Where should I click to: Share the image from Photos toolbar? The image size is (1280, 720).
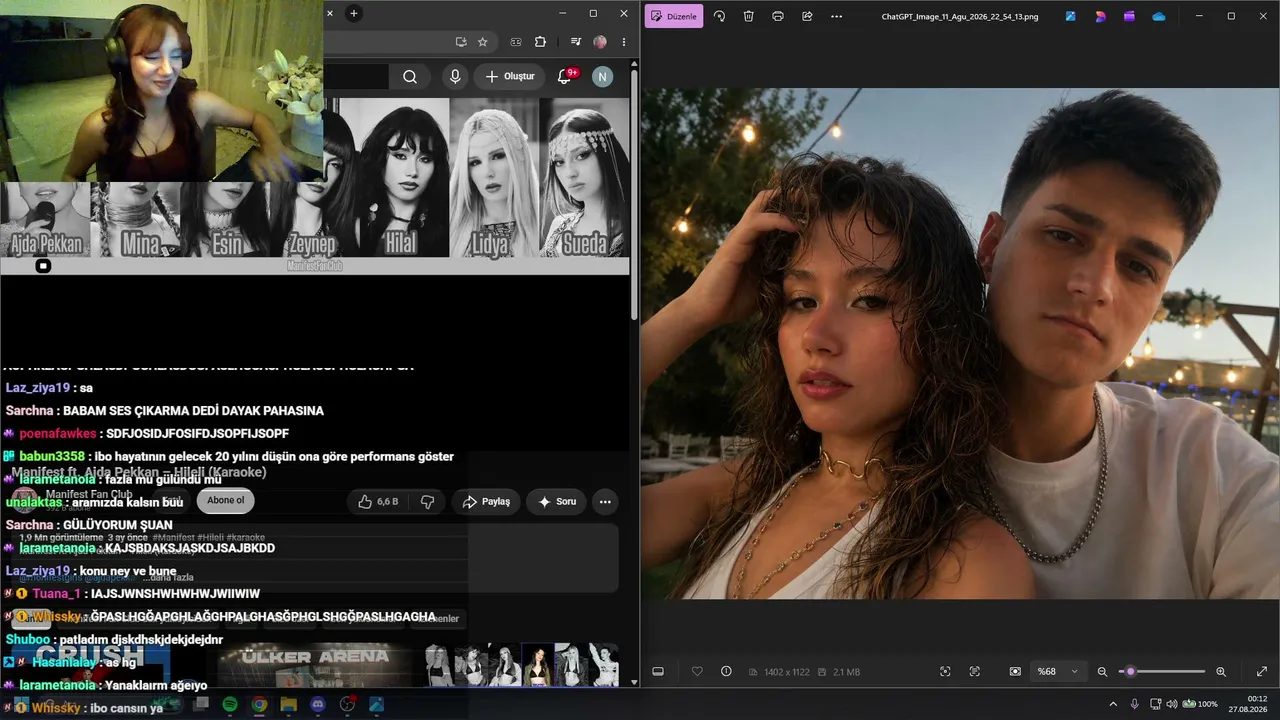coord(807,16)
